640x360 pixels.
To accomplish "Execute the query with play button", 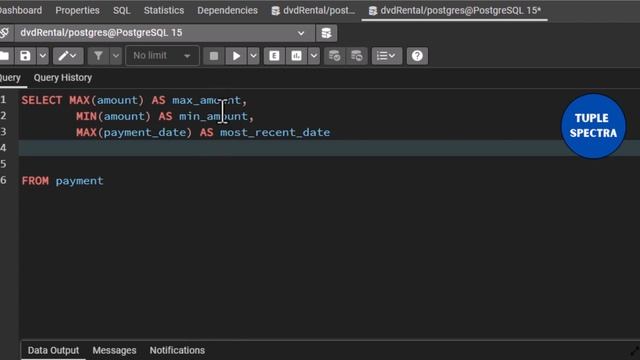I will 236,56.
